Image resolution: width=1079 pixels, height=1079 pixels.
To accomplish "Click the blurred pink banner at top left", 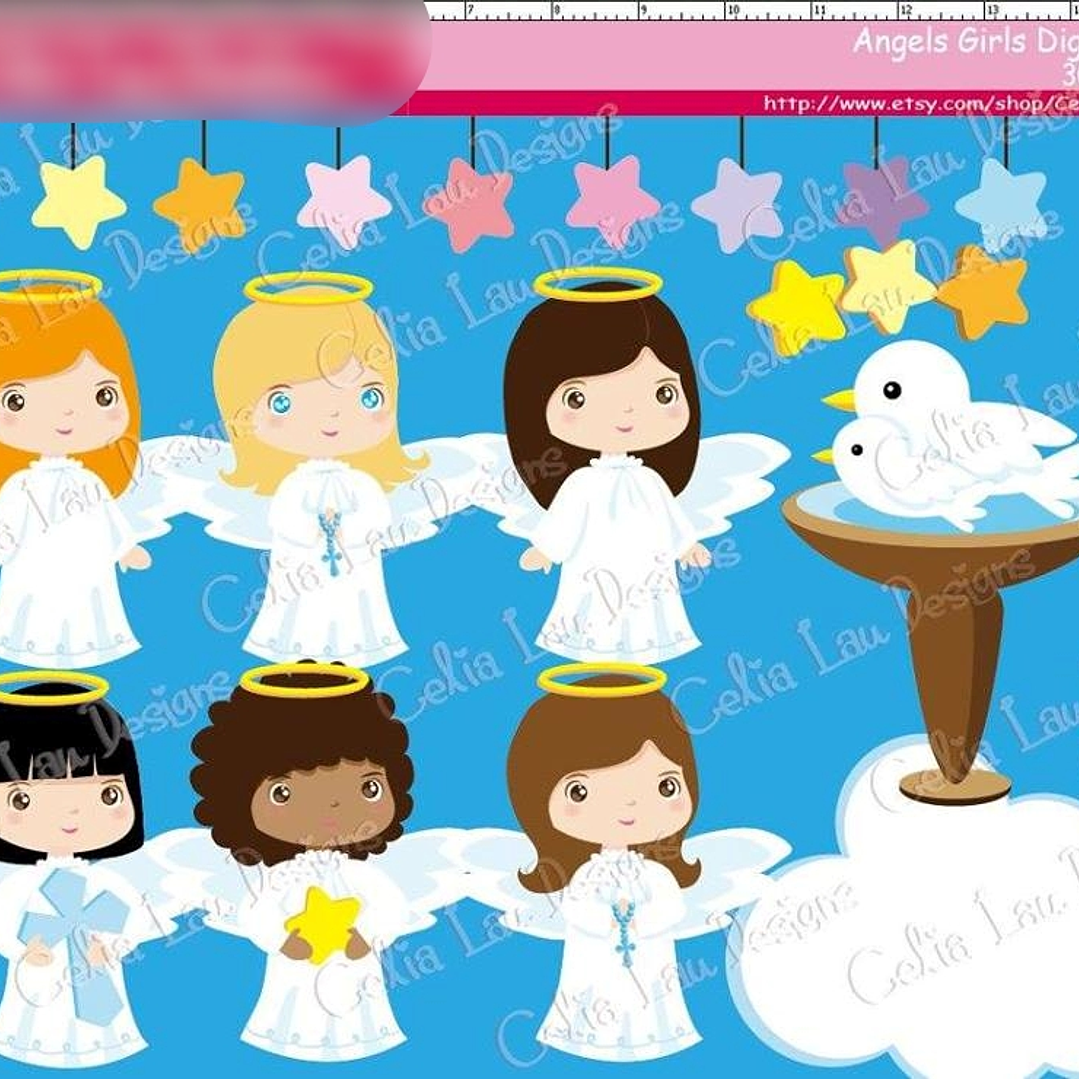I will tap(210, 58).
